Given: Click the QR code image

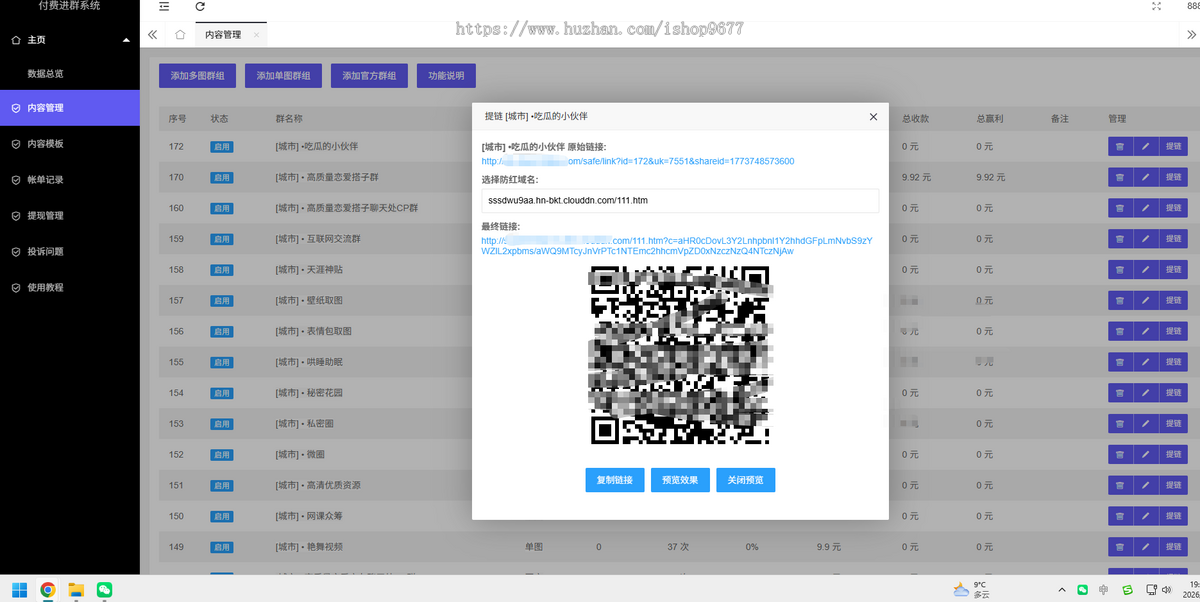Looking at the screenshot, I should click(x=680, y=356).
